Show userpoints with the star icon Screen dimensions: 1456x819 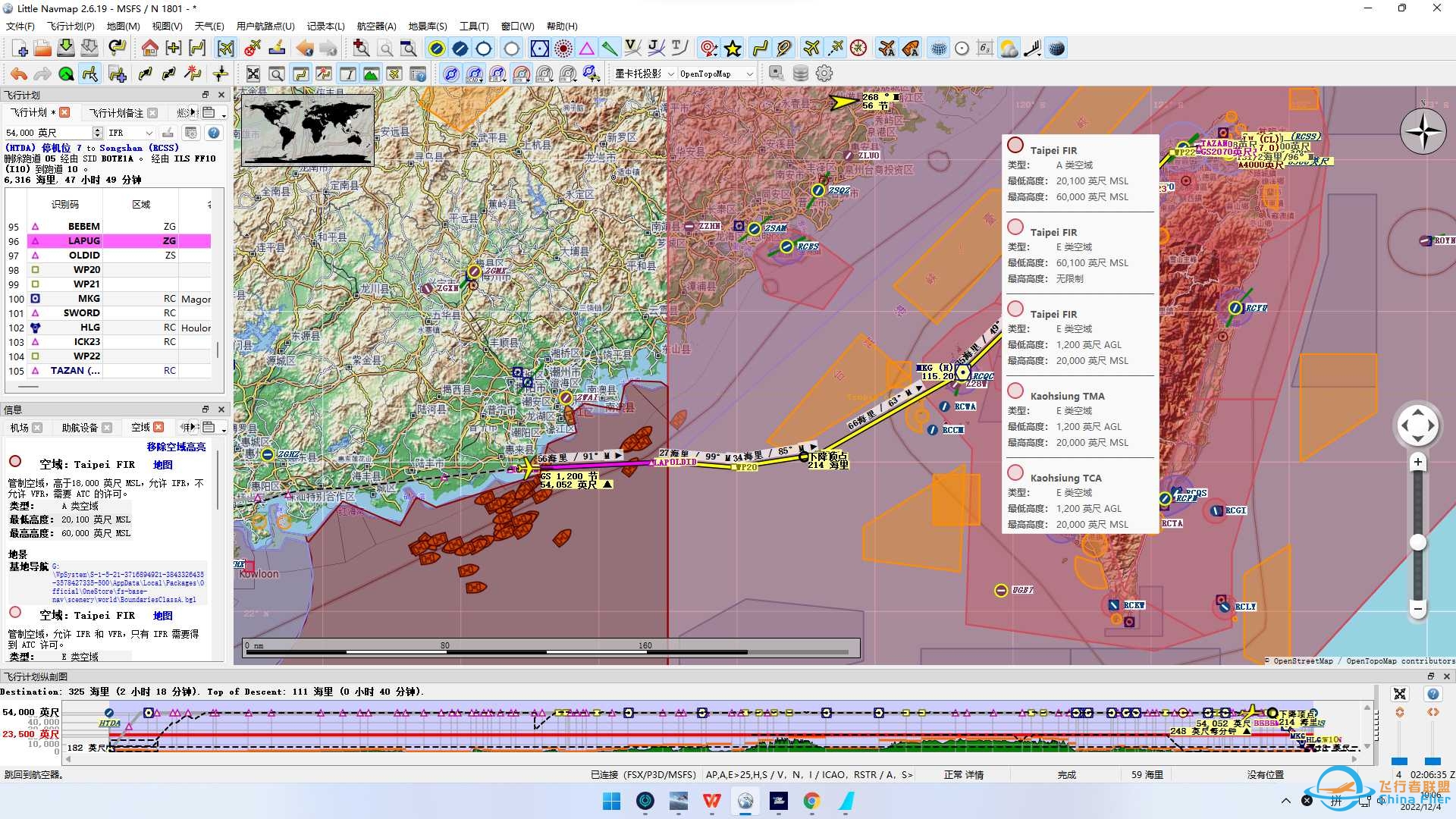coord(733,49)
